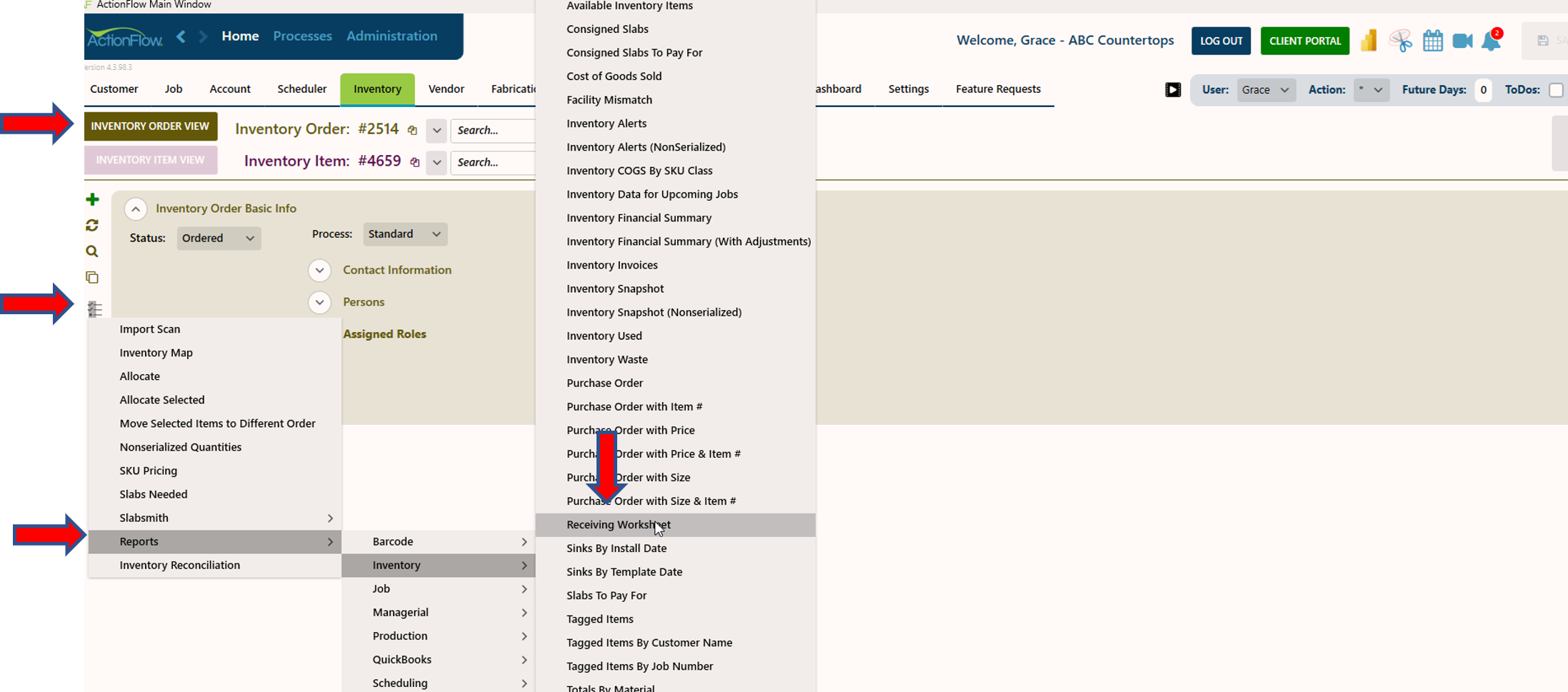Click the Inventory Order search field

pyautogui.click(x=493, y=130)
